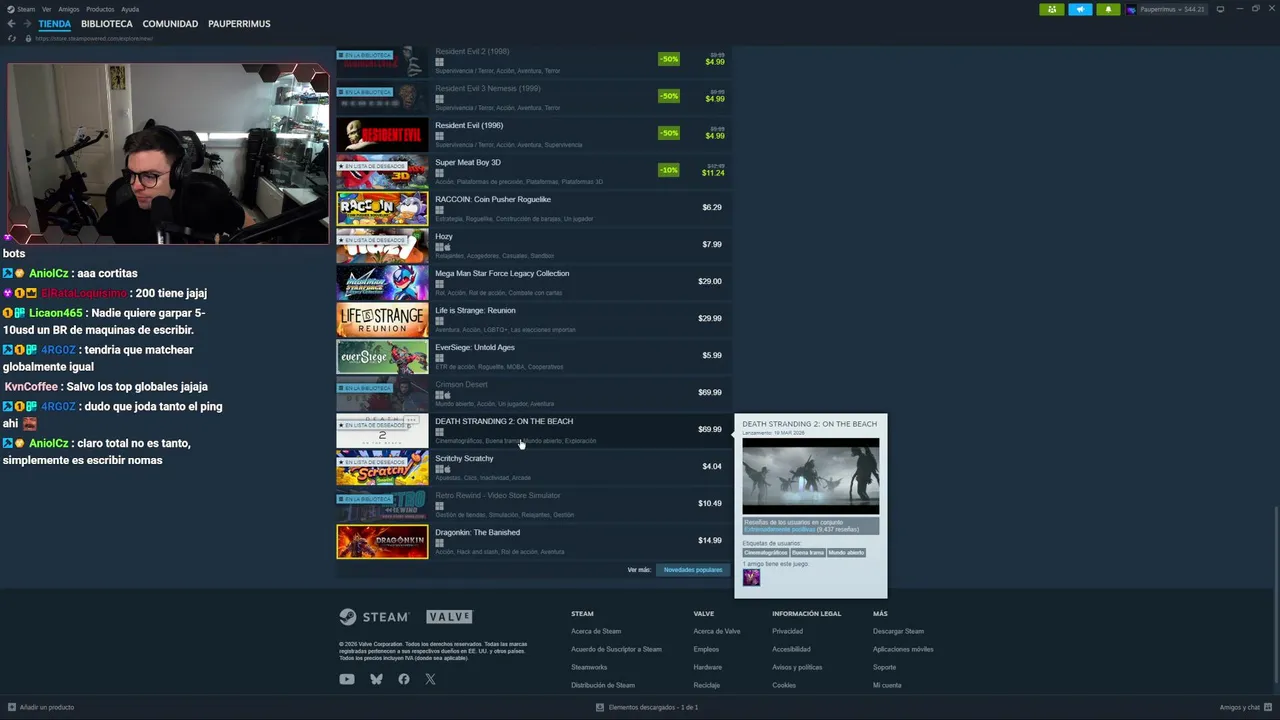Click the Valve logo in footer
The image size is (1280, 720).
point(449,617)
